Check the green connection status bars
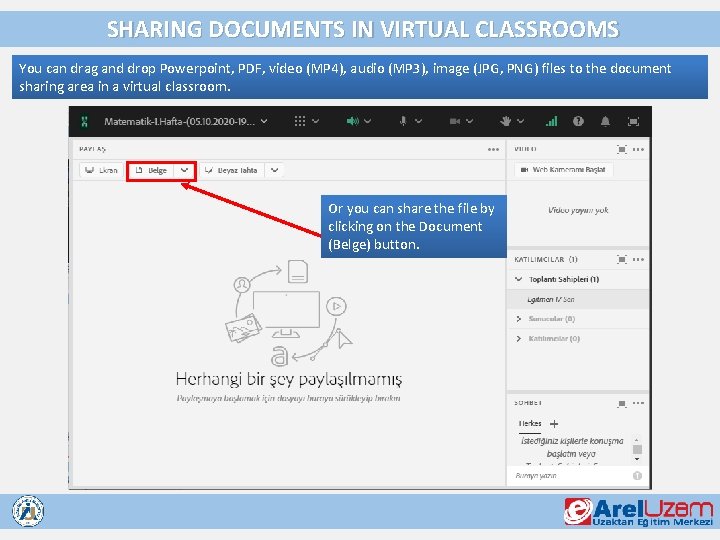 pos(551,121)
